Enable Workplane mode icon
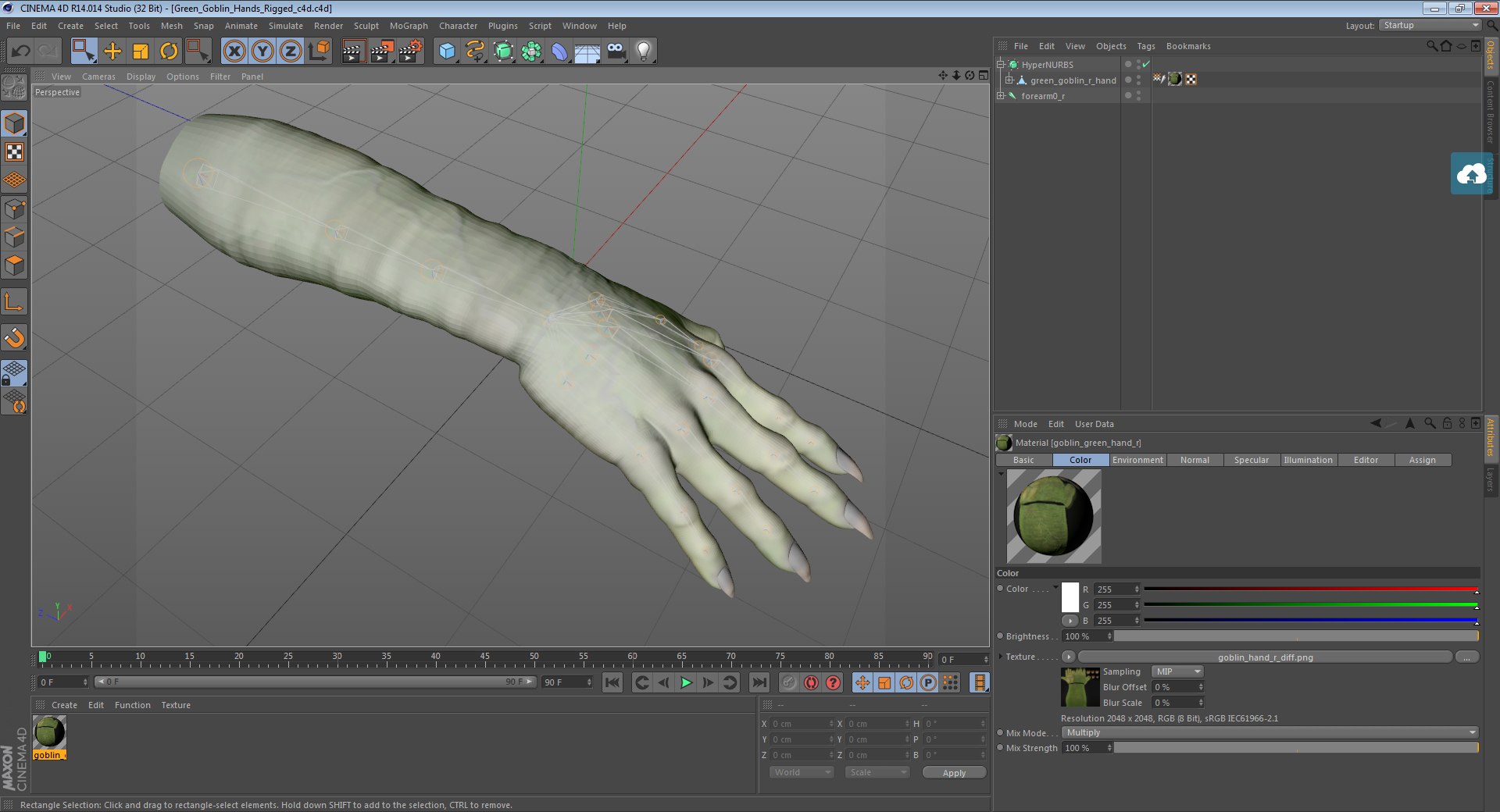 click(x=14, y=180)
